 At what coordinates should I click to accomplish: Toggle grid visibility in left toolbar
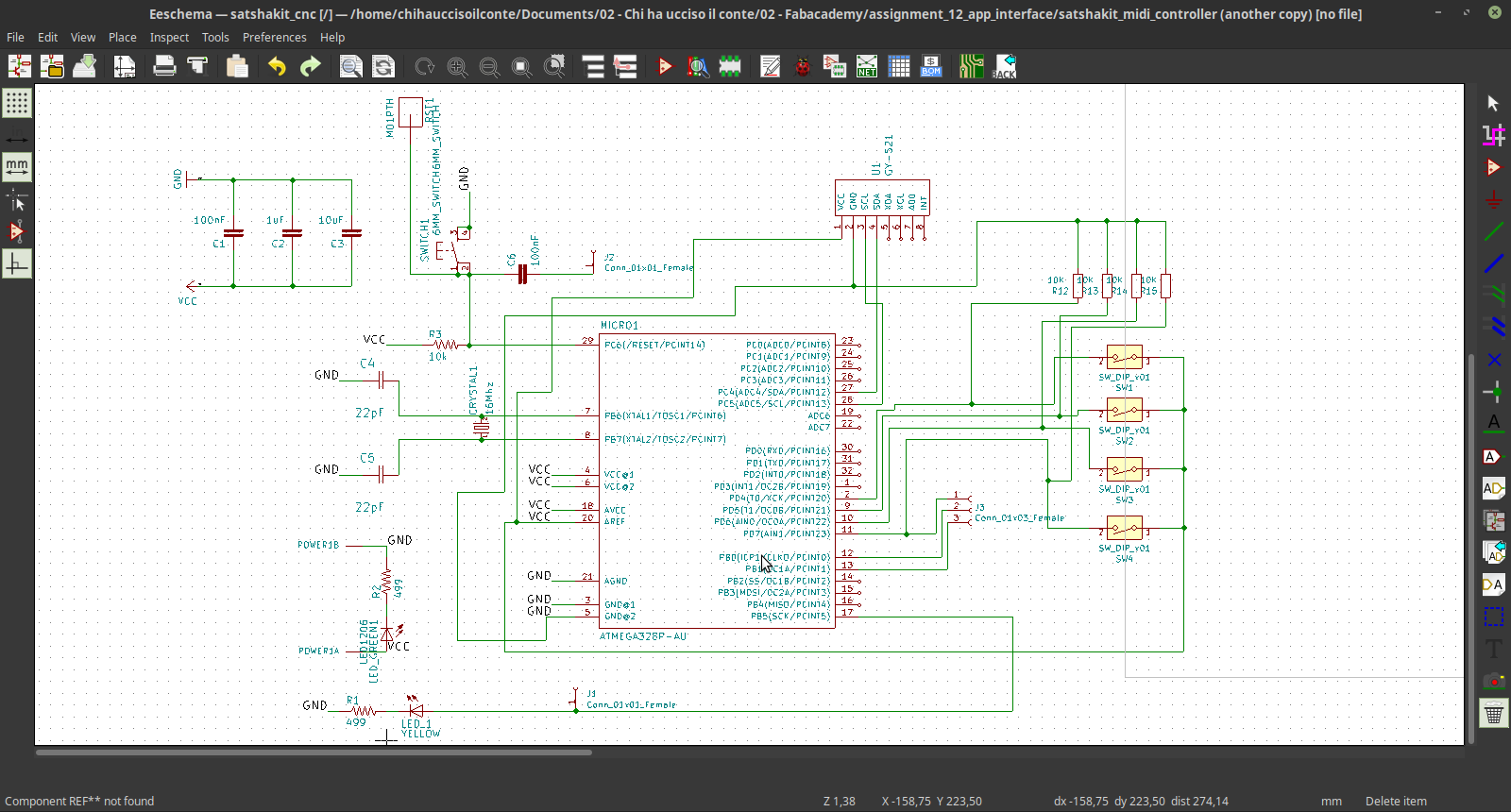click(x=17, y=103)
